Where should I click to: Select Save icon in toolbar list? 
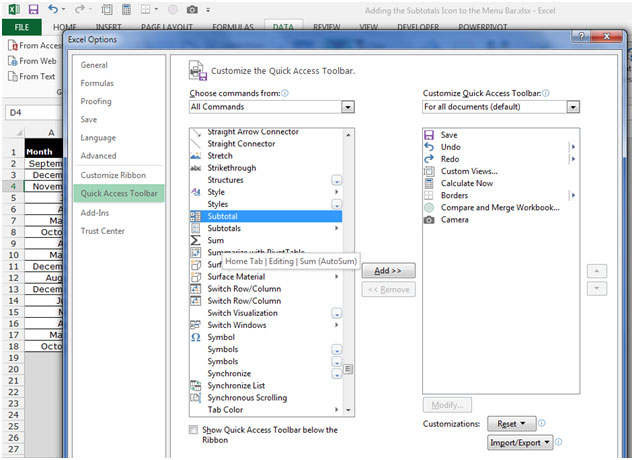point(429,135)
